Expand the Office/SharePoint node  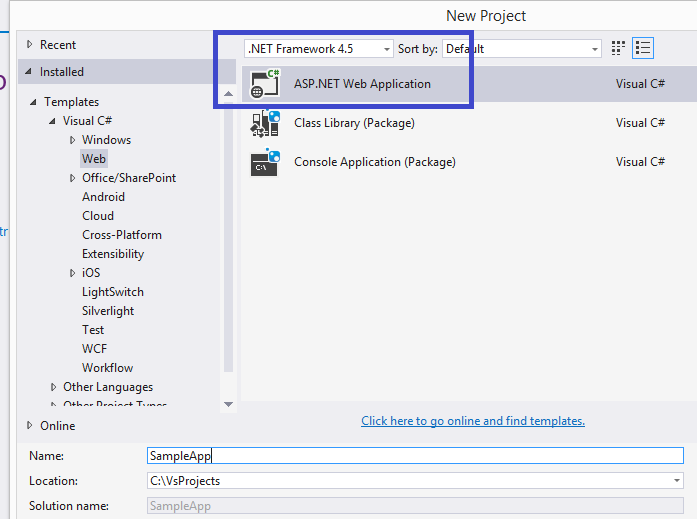point(73,178)
